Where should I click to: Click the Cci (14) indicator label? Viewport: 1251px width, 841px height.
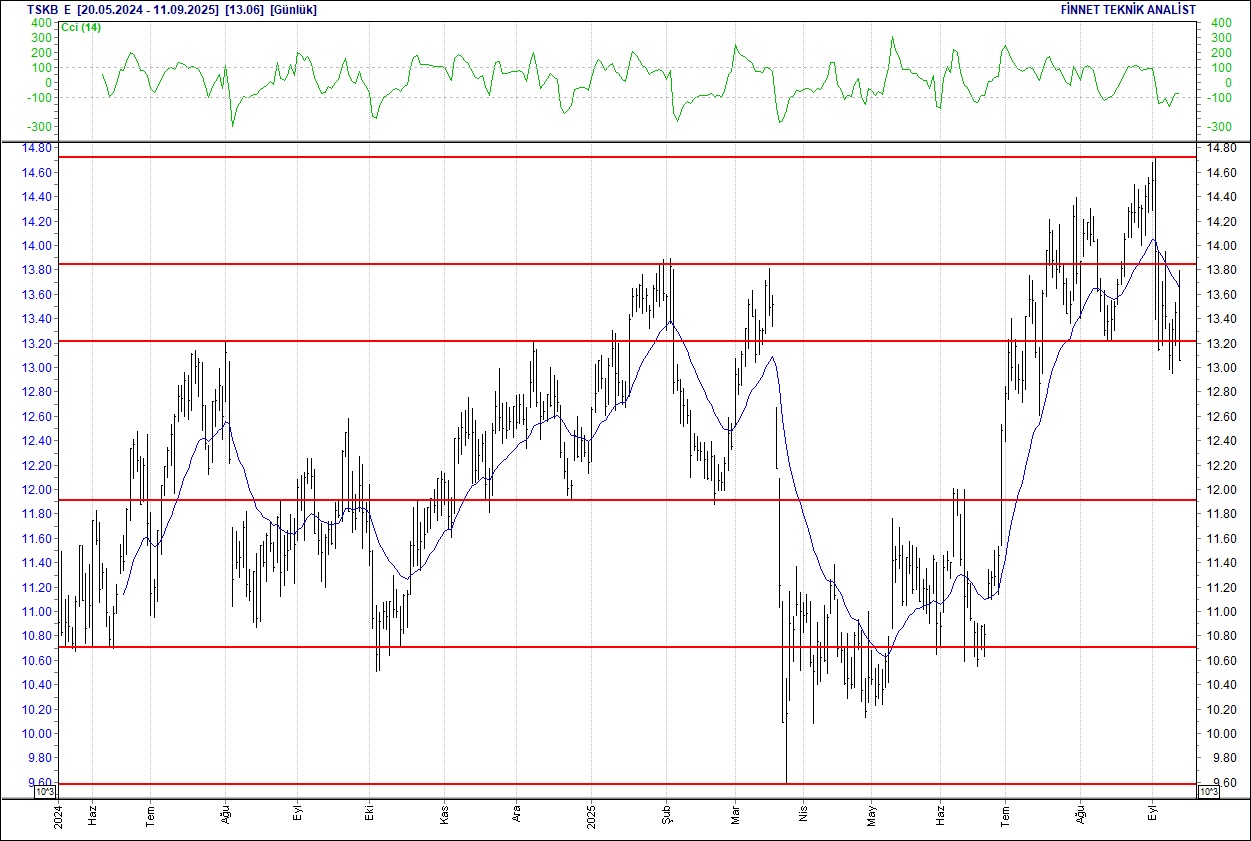[81, 27]
